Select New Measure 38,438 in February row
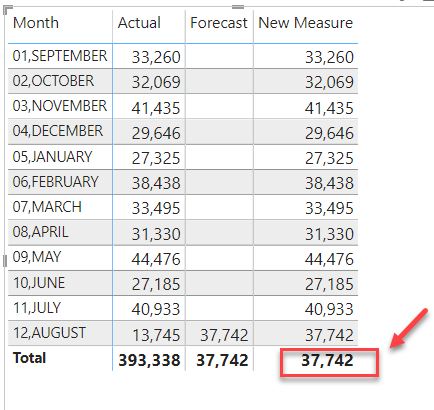The image size is (434, 410). (329, 183)
